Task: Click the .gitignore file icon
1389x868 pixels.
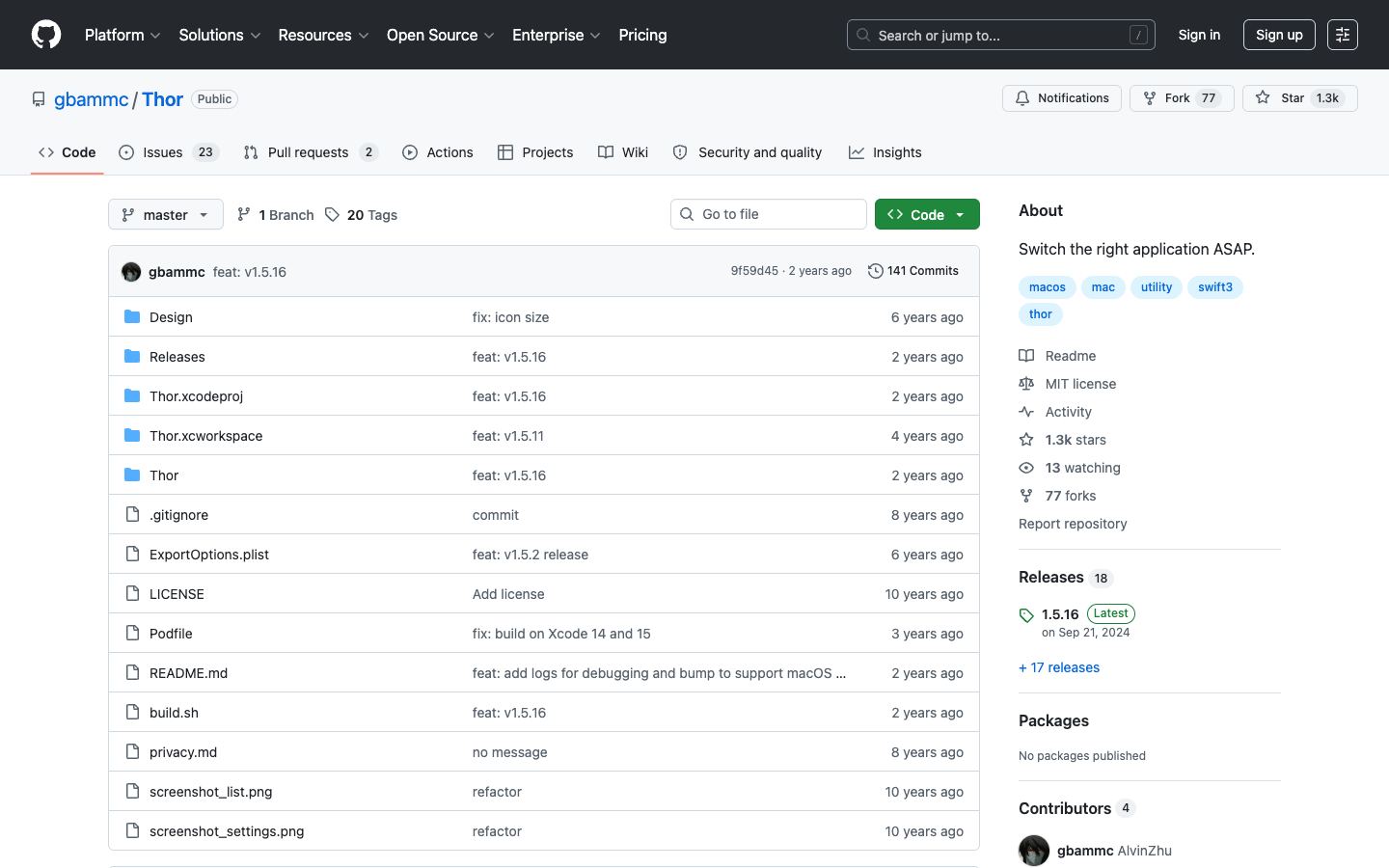Action: [x=132, y=514]
